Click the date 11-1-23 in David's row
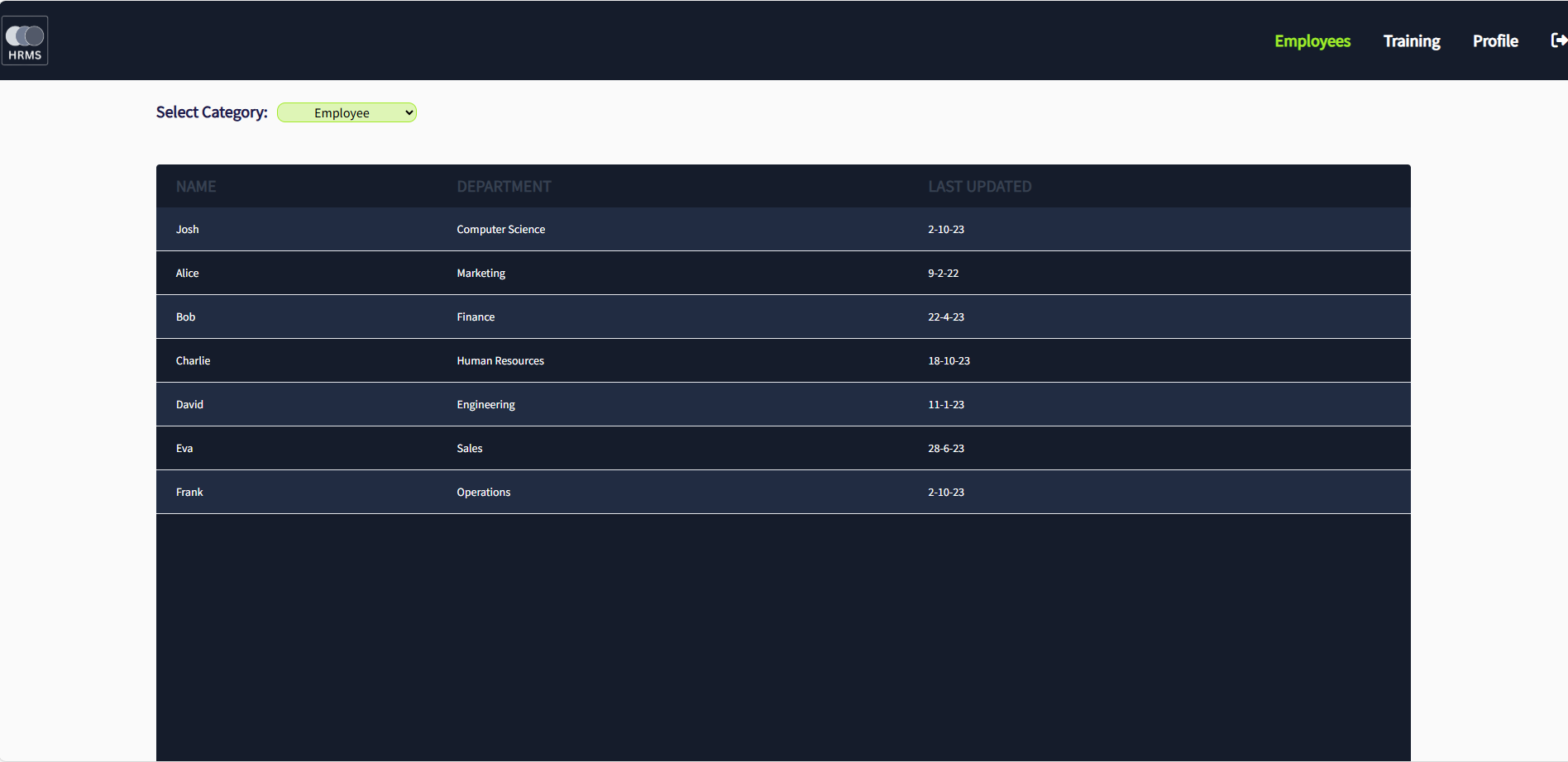The image size is (1568, 762). coord(946,405)
